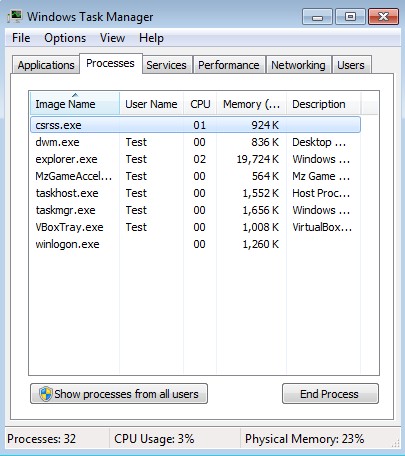Click the Mz Game description cell
This screenshot has width=405, height=456.
(321, 176)
